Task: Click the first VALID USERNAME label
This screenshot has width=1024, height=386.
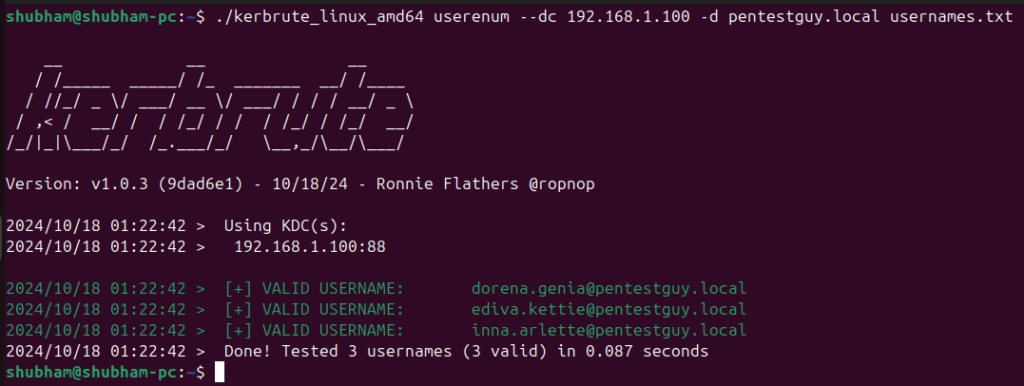Action: coord(333,289)
